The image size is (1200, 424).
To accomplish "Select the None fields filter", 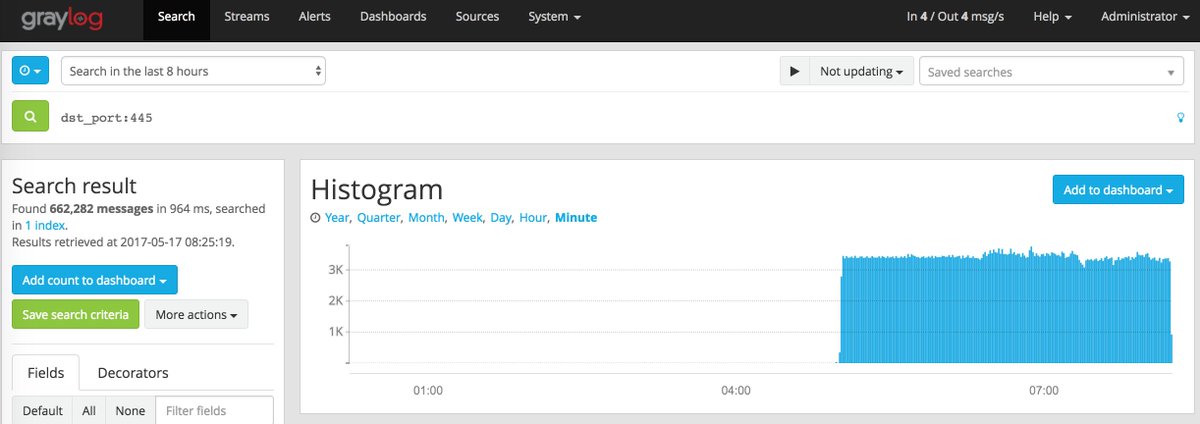I will (x=130, y=410).
